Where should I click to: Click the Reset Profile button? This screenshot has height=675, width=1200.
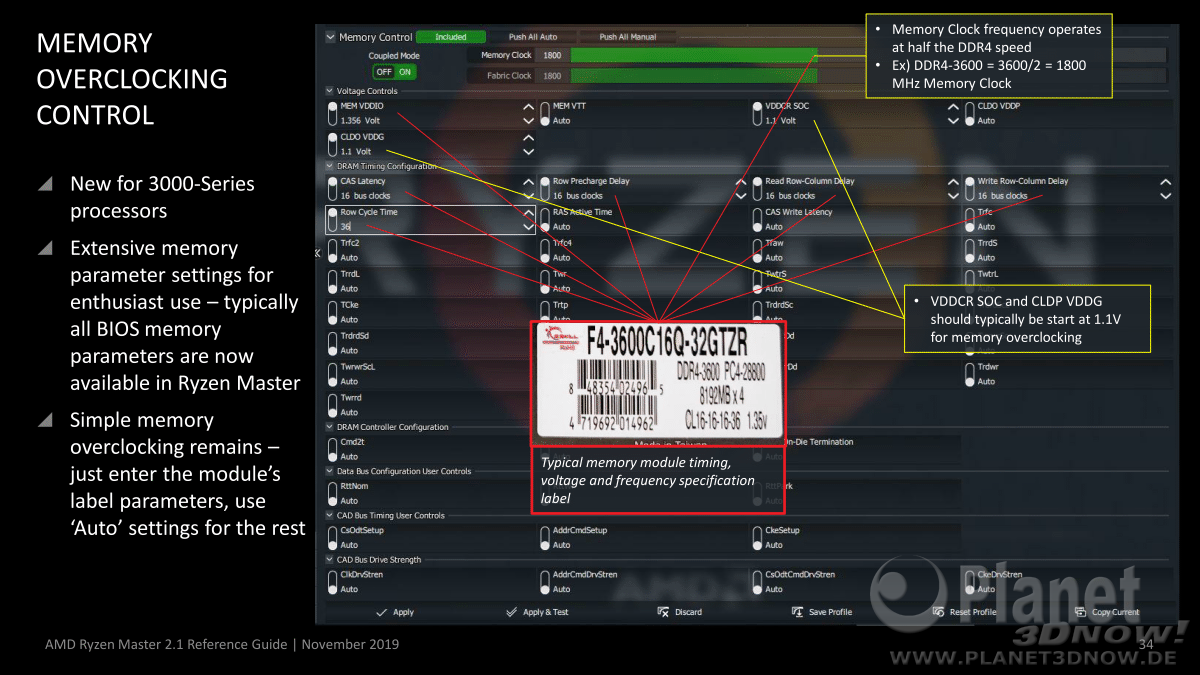click(965, 612)
